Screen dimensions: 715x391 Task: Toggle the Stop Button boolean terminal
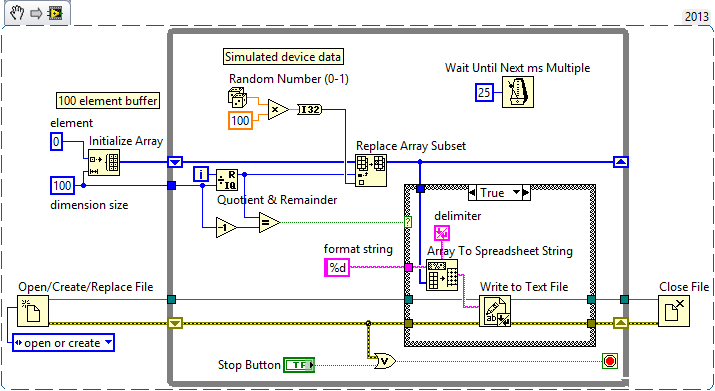tap(299, 365)
